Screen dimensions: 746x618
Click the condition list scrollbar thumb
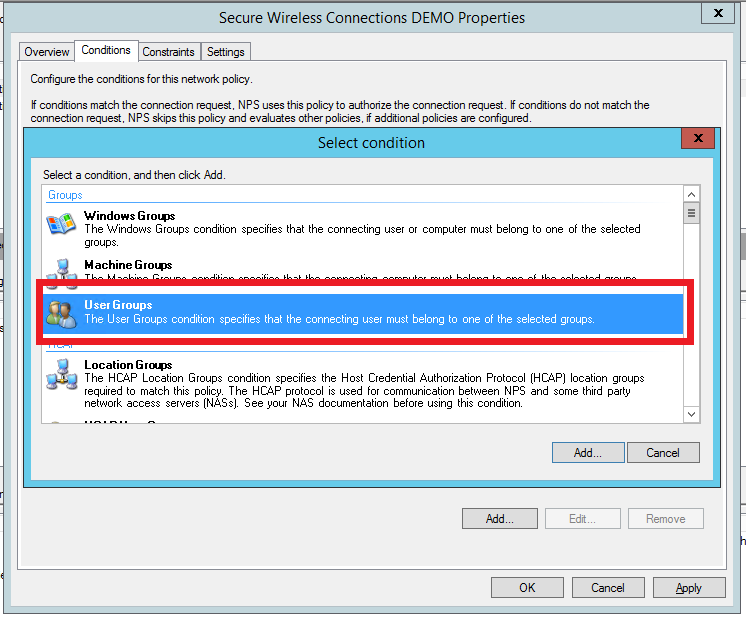click(691, 213)
